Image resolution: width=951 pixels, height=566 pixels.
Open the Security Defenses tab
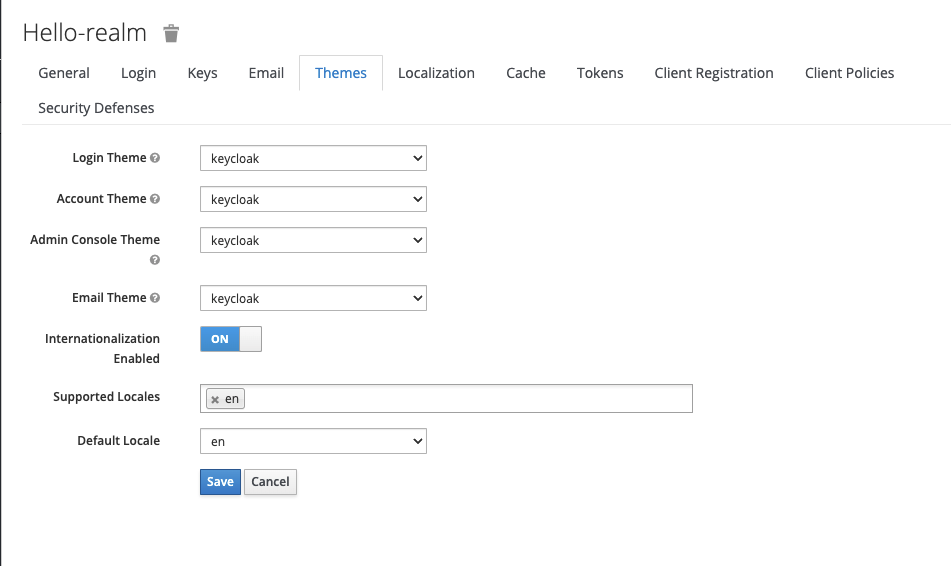coord(96,108)
